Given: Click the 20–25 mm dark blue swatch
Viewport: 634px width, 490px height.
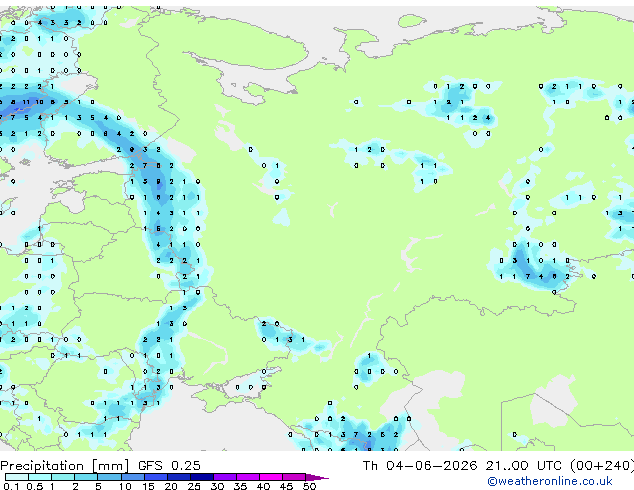Looking at the screenshot, I should (178, 477).
